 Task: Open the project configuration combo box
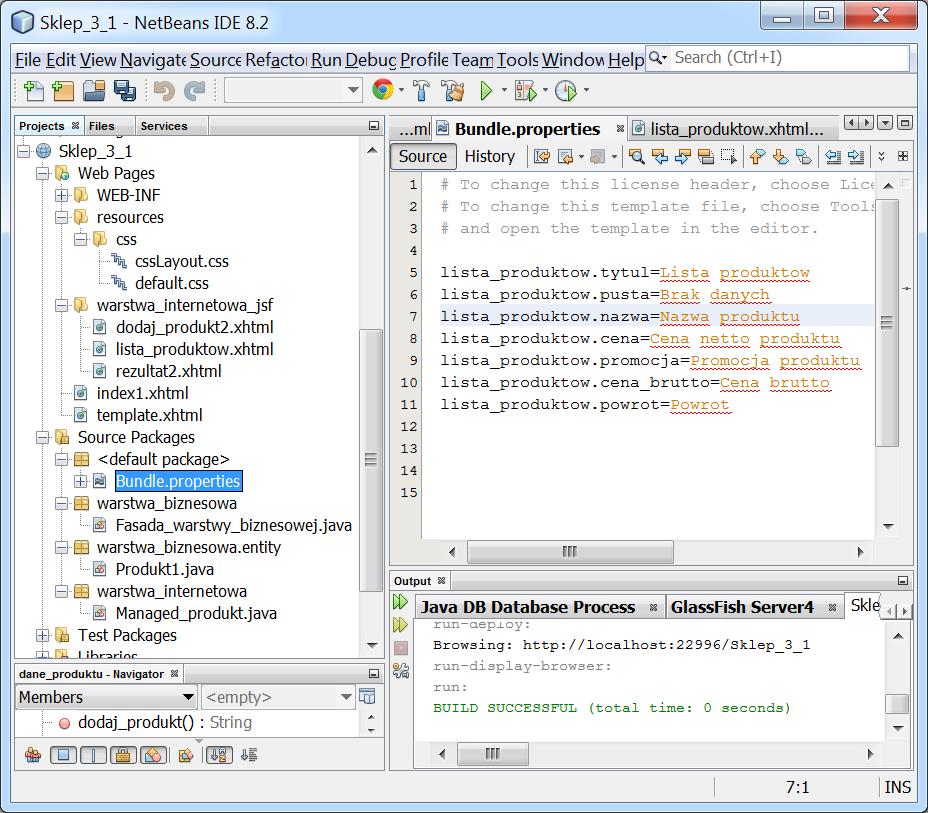click(x=294, y=91)
